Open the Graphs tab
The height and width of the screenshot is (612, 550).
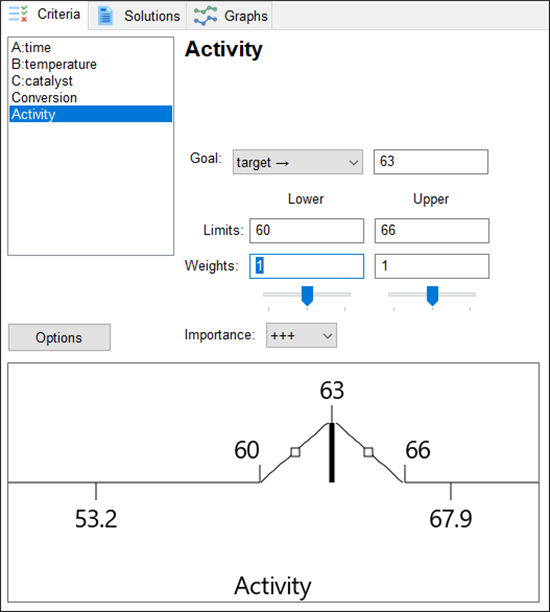coord(230,16)
